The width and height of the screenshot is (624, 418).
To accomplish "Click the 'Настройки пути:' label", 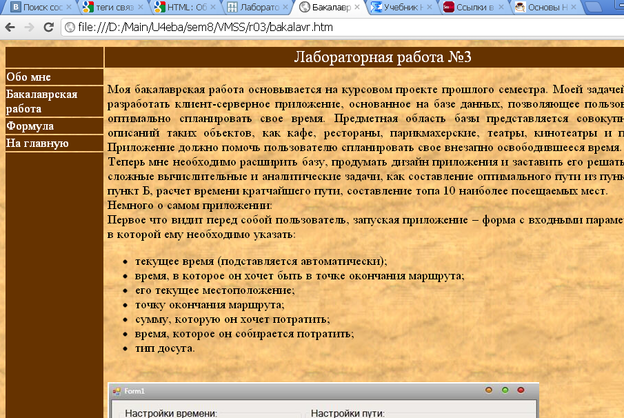I will pyautogui.click(x=347, y=413).
